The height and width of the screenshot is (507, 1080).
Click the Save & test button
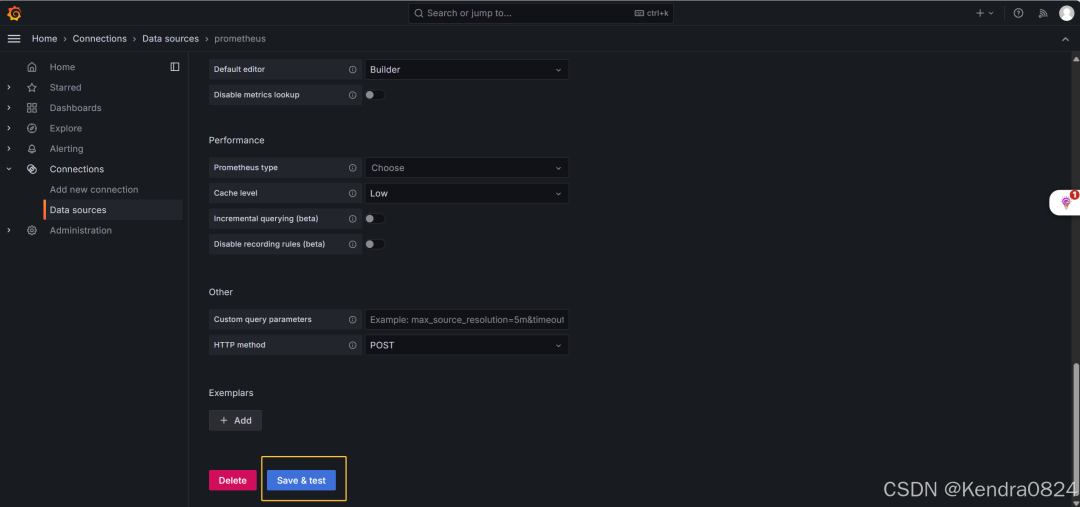(x=301, y=480)
